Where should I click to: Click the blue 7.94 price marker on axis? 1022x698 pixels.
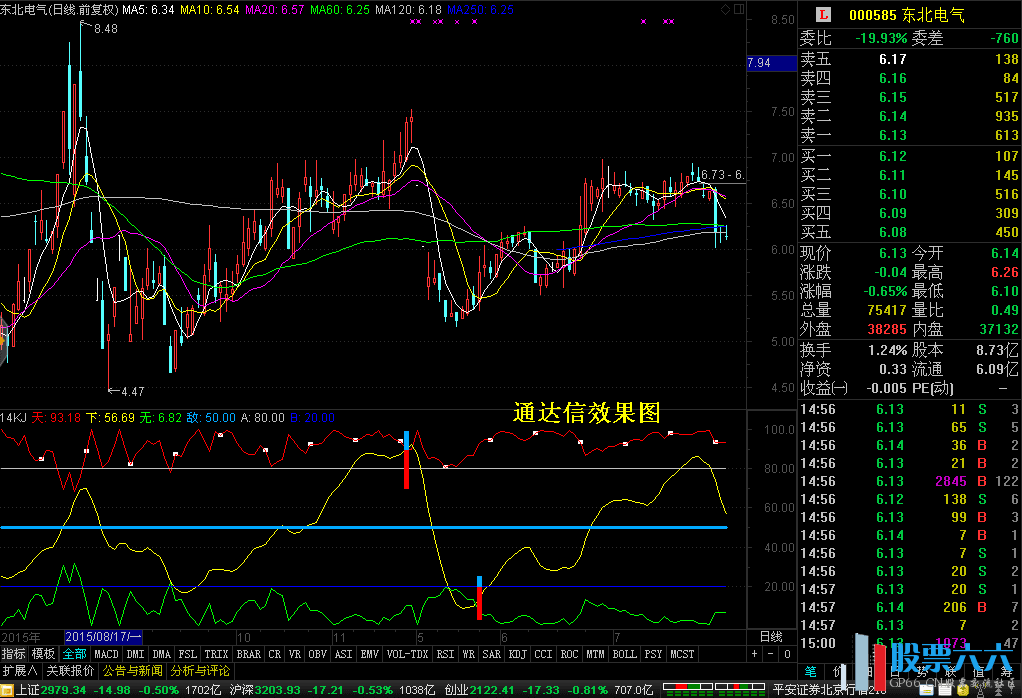pos(759,63)
